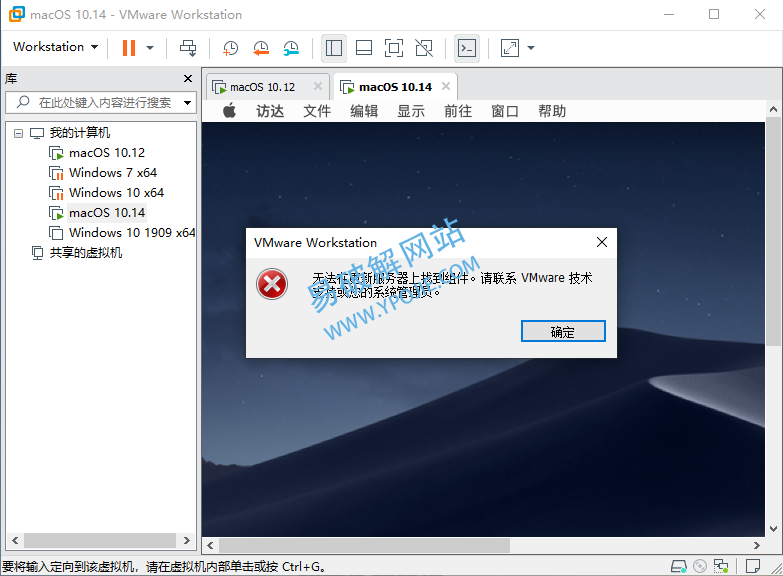
Task: Collapse the My Computer tree node
Action: point(18,133)
